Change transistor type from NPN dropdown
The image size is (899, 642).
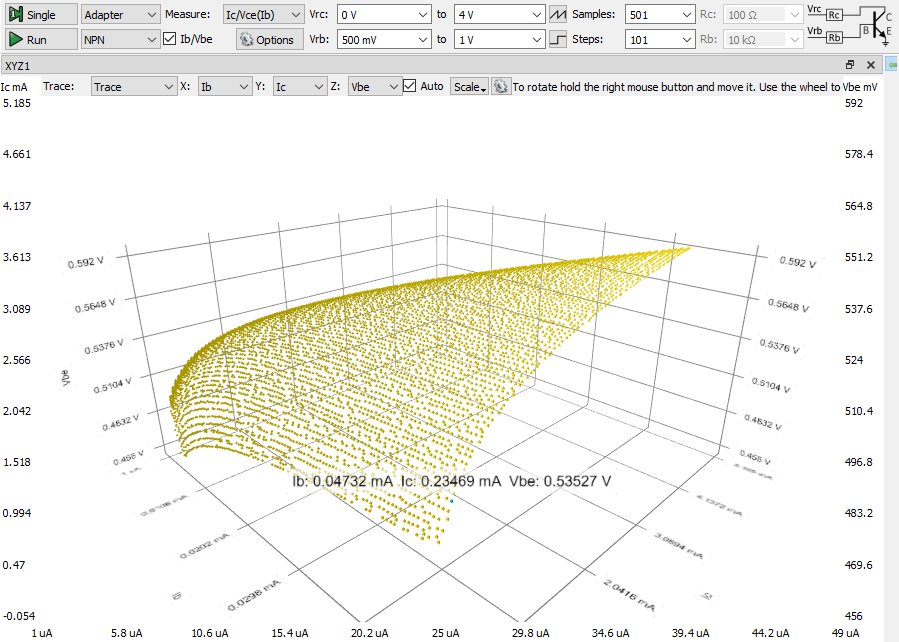coord(120,40)
